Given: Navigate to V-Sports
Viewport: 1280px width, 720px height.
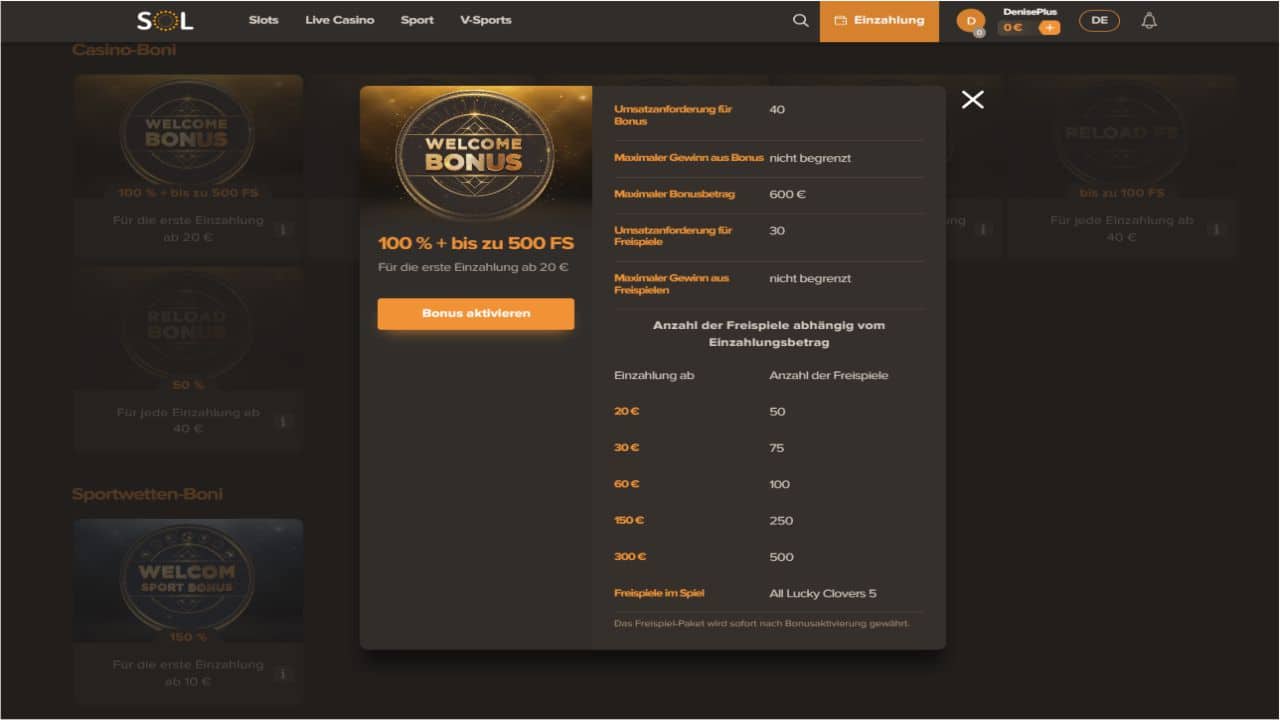Looking at the screenshot, I should pyautogui.click(x=486, y=20).
